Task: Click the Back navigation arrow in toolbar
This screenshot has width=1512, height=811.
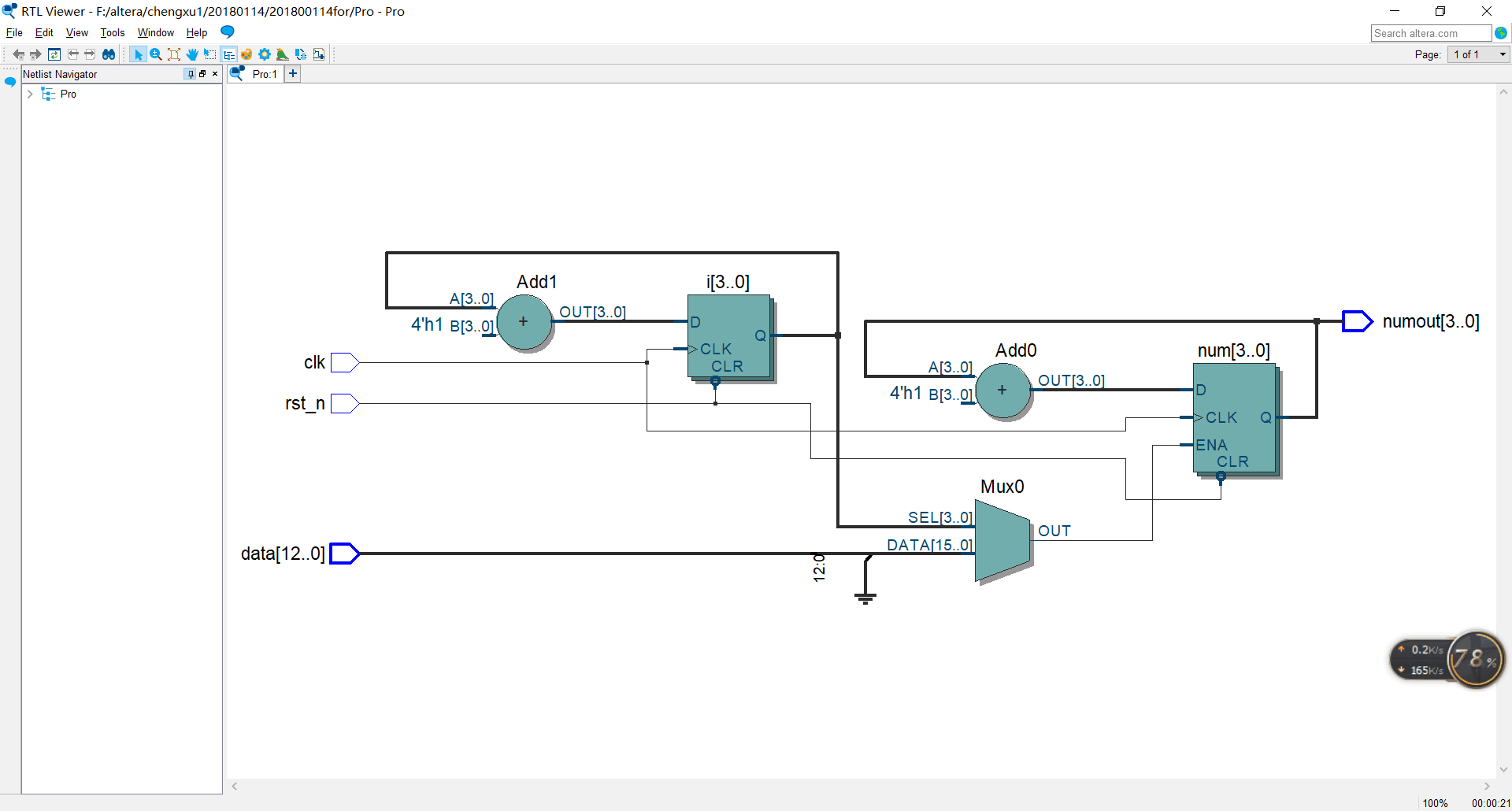Action: (x=18, y=54)
